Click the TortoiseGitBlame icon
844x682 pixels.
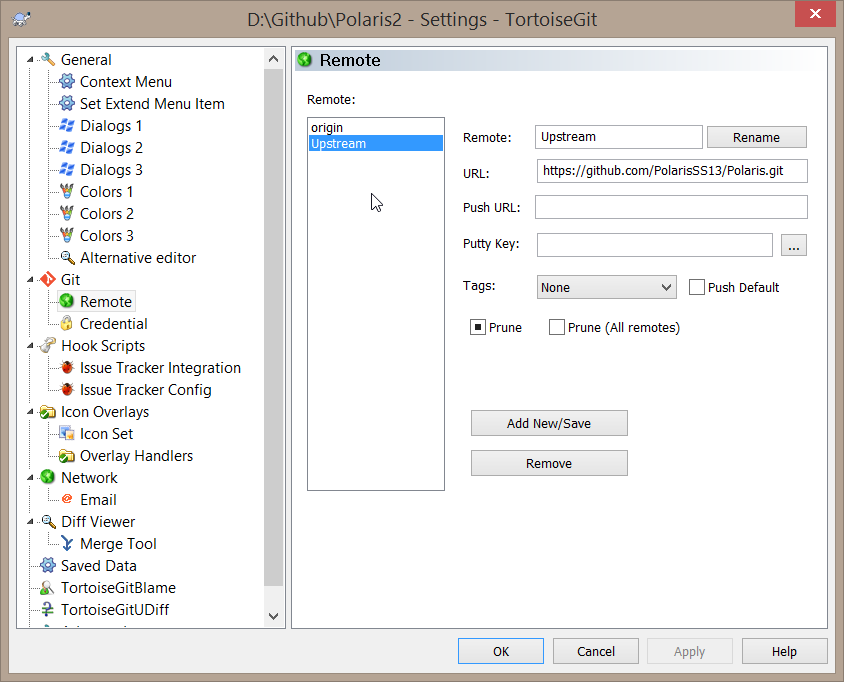[48, 587]
